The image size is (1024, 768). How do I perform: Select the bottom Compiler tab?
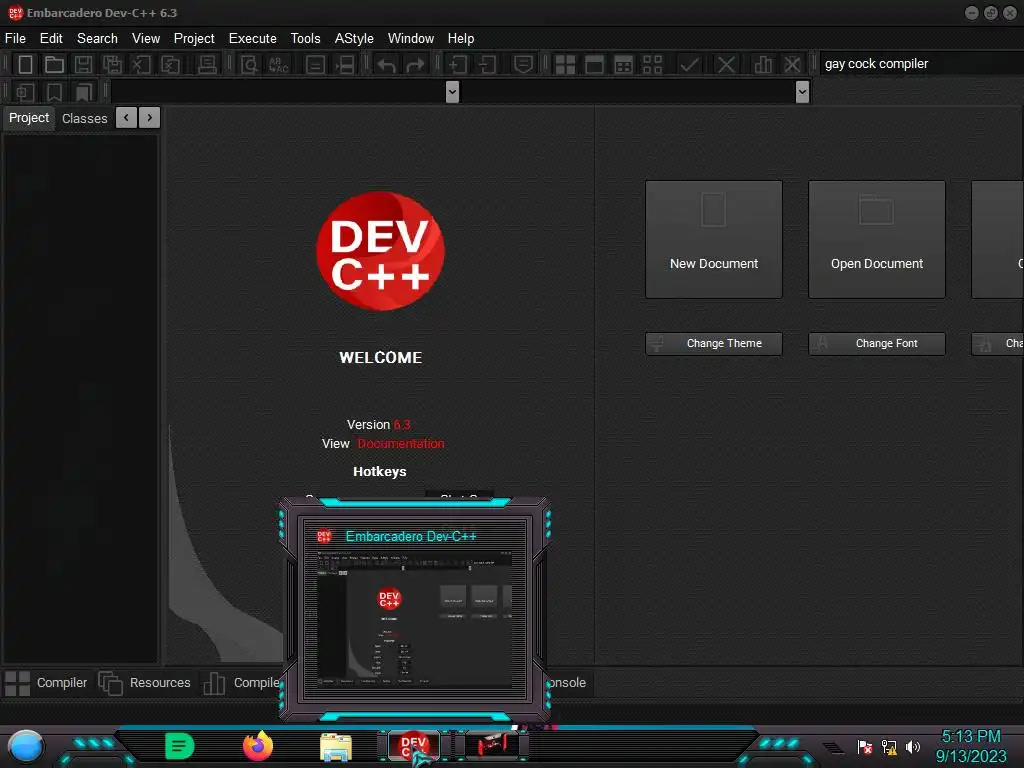coord(46,683)
